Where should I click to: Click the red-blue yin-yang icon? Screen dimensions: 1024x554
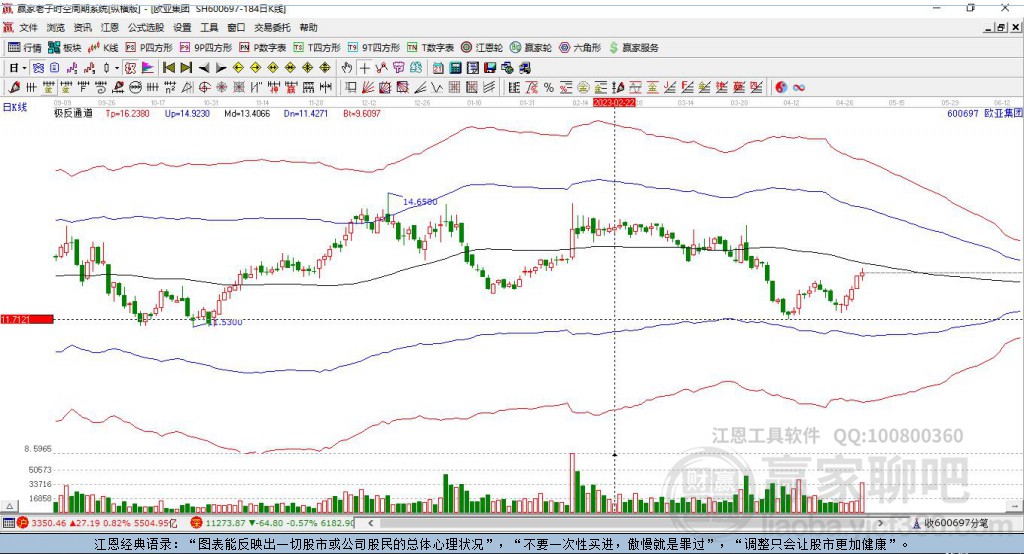pos(781,88)
